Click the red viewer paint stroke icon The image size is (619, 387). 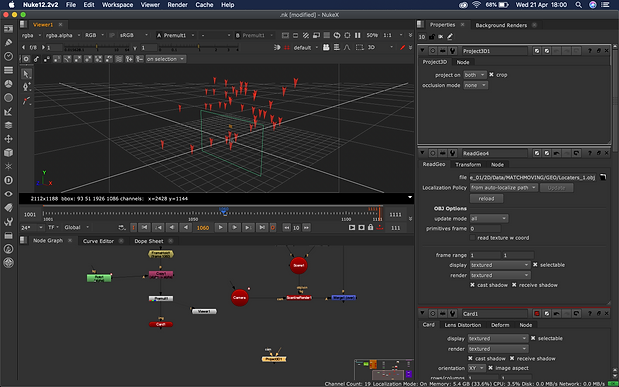(402, 47)
